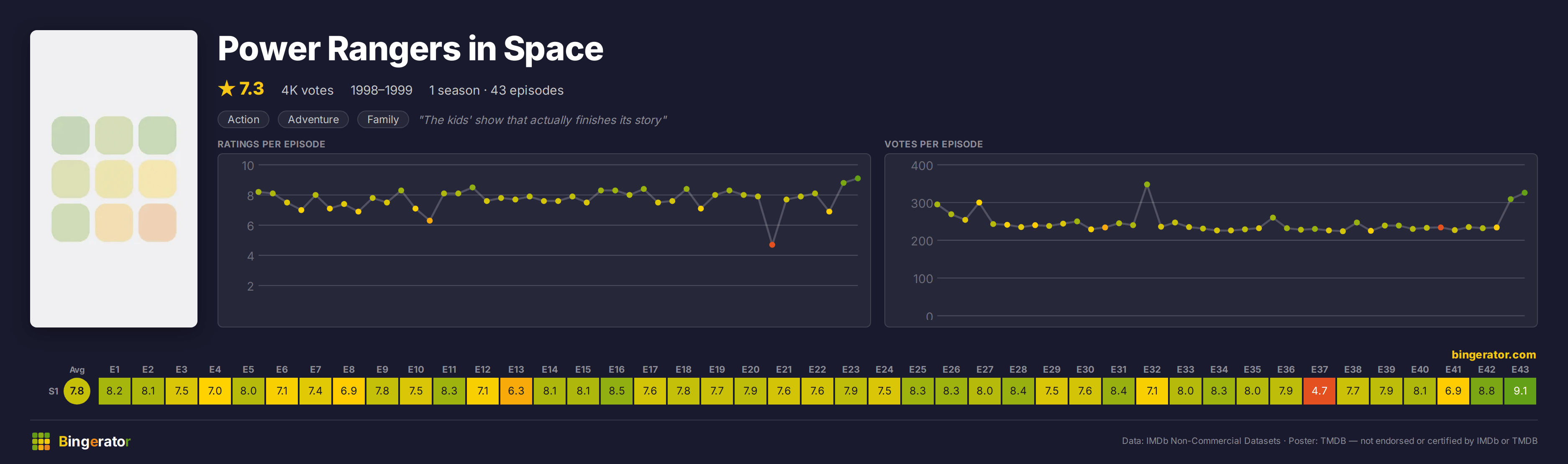Select the E43 rating cell 9.1
The height and width of the screenshot is (464, 1568).
point(1520,391)
